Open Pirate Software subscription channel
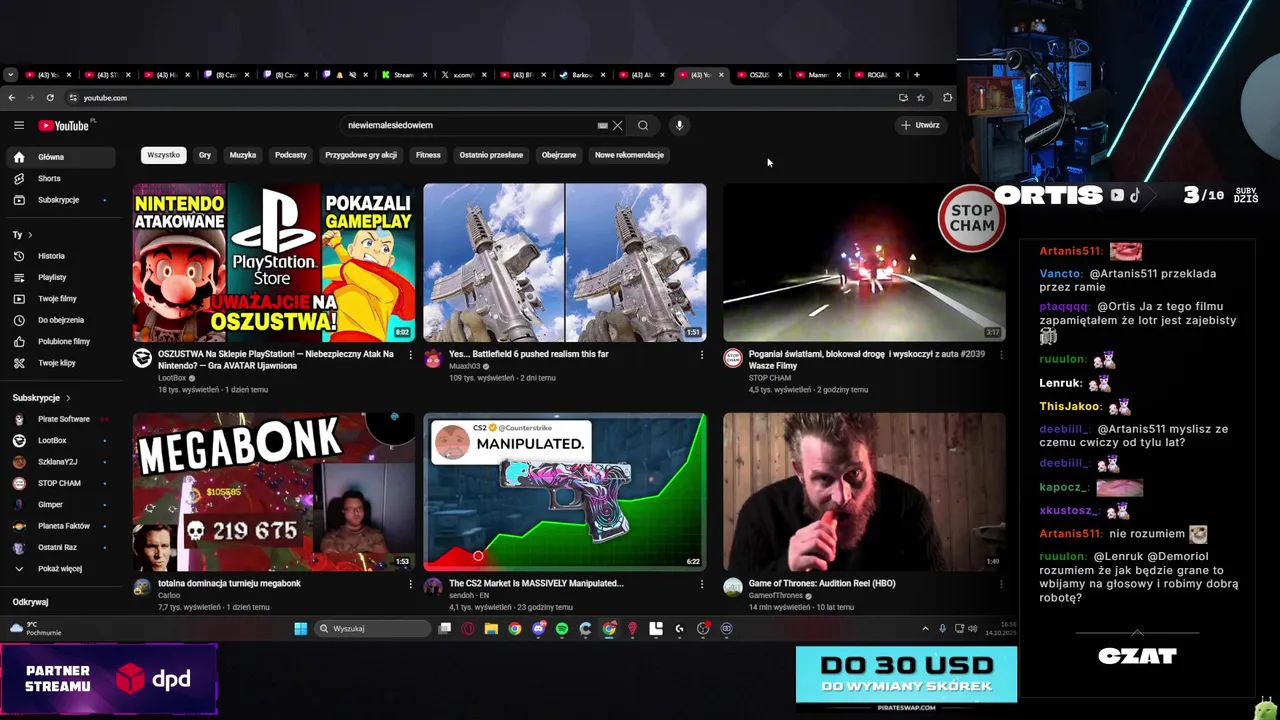Image resolution: width=1280 pixels, height=720 pixels. 60,419
